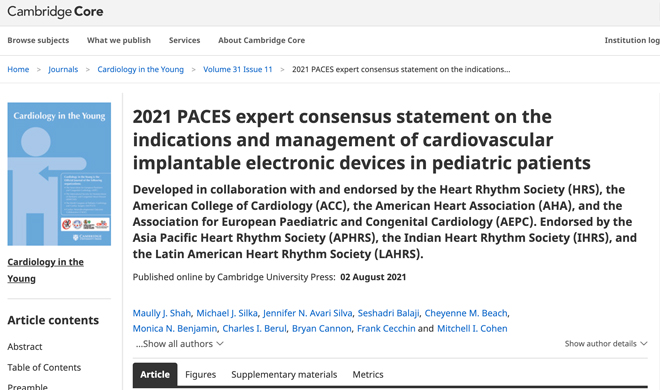Jump to Abstract in Article contents
Image resolution: width=660 pixels, height=390 pixels.
(x=25, y=347)
